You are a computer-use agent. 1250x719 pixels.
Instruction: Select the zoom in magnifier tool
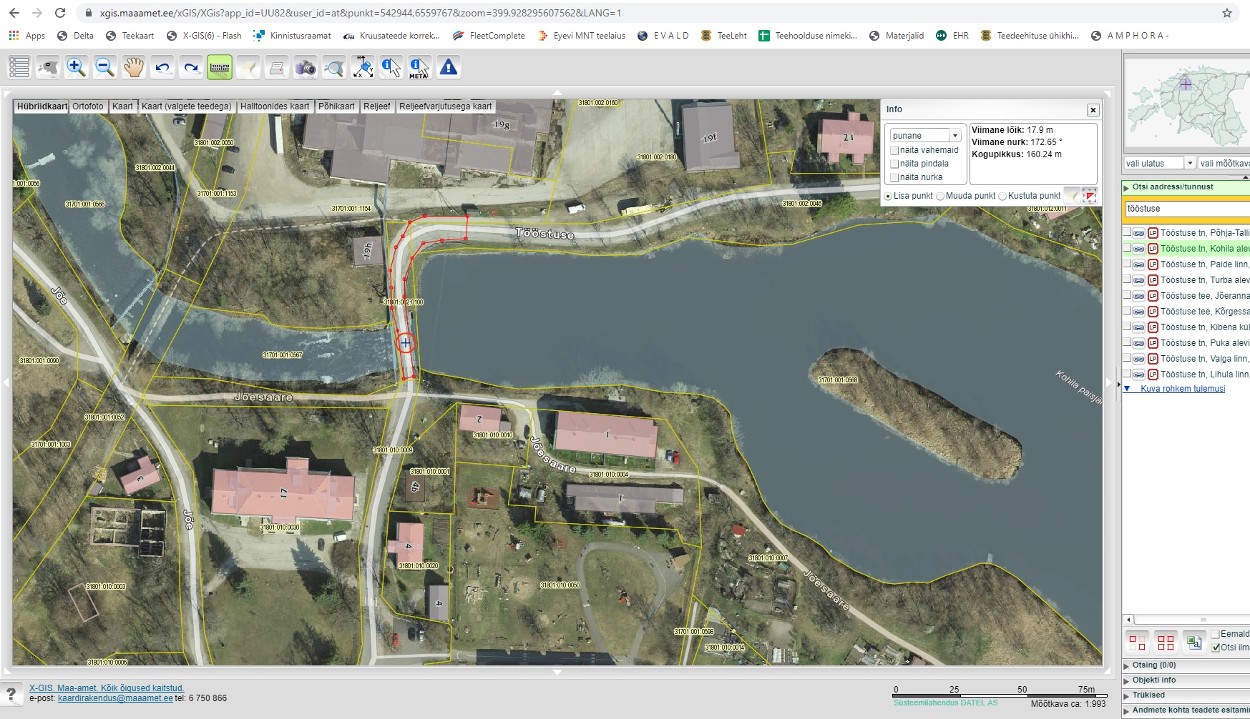point(76,67)
